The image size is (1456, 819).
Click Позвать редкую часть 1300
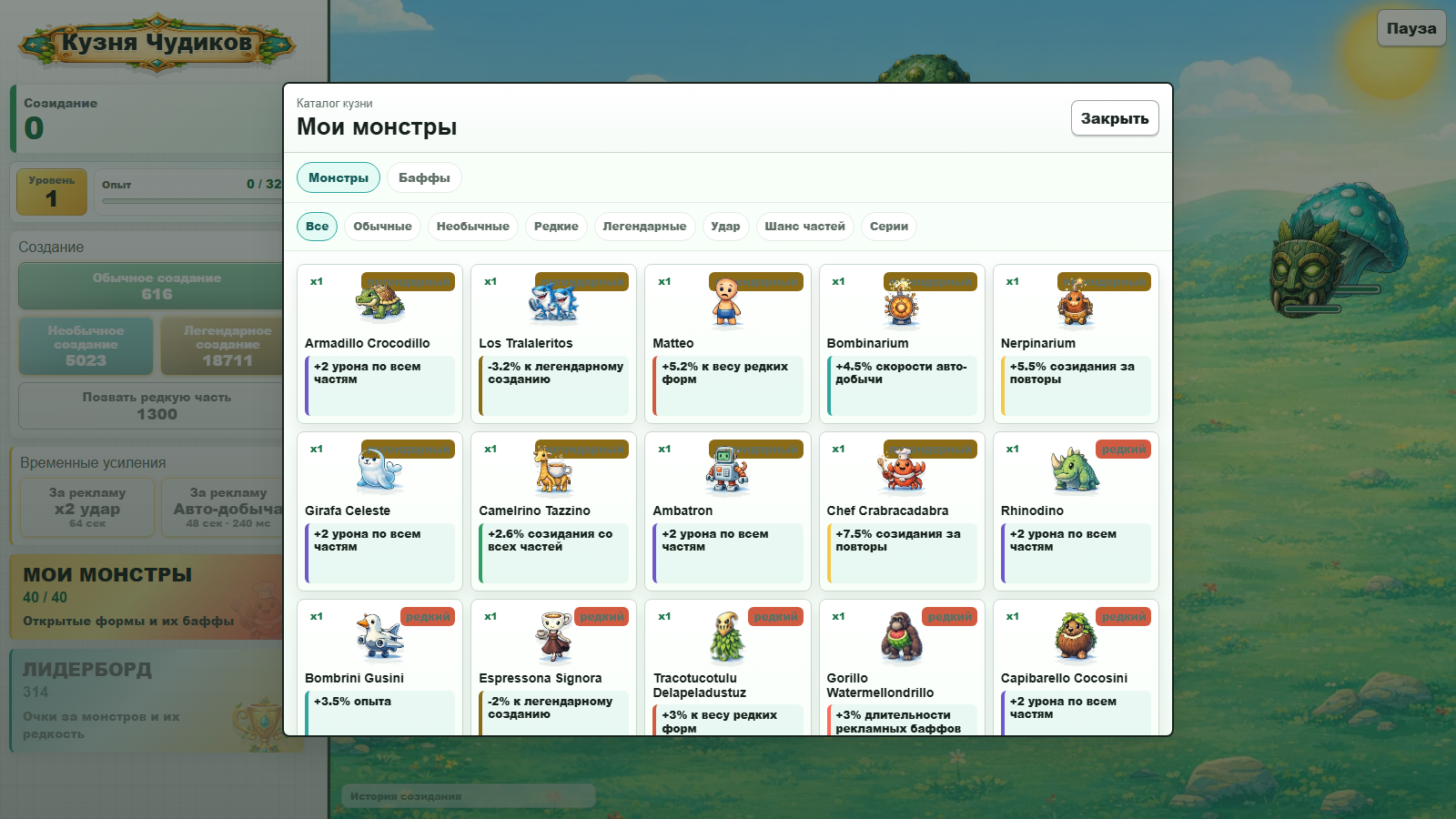point(151,406)
